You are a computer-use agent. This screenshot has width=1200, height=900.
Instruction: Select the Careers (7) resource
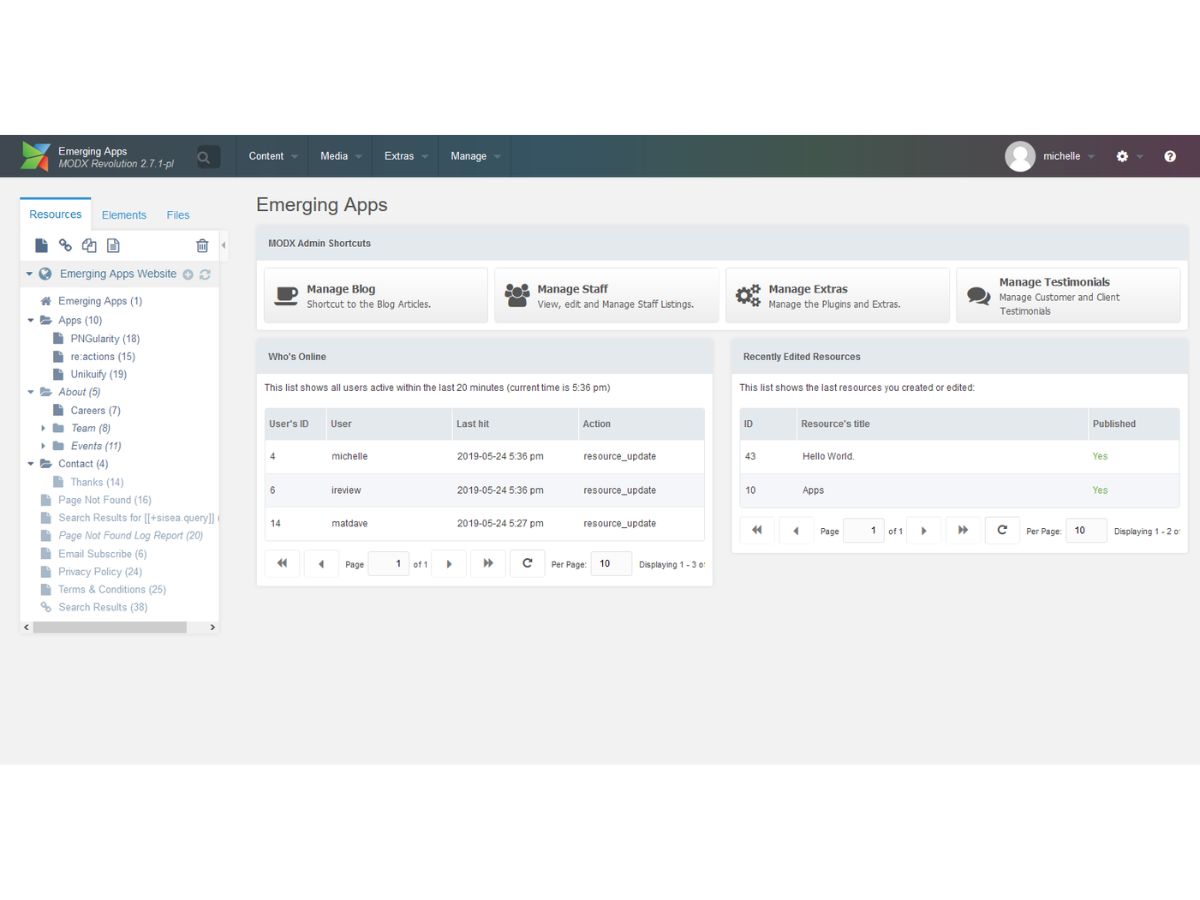[x=95, y=411]
